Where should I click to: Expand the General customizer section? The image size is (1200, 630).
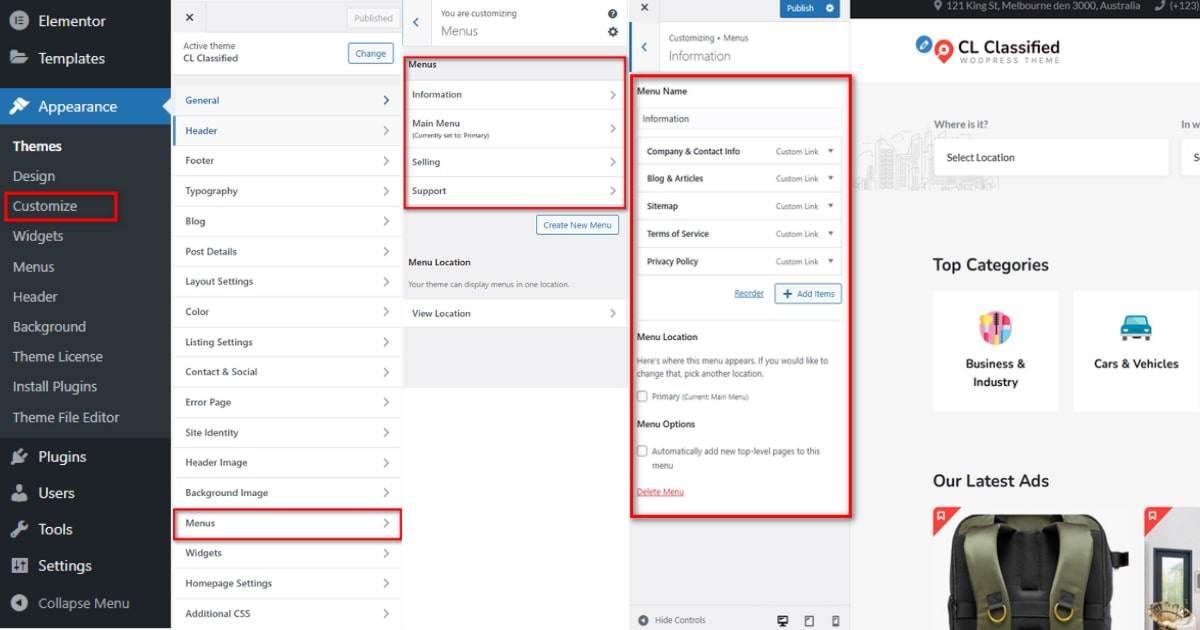(287, 100)
